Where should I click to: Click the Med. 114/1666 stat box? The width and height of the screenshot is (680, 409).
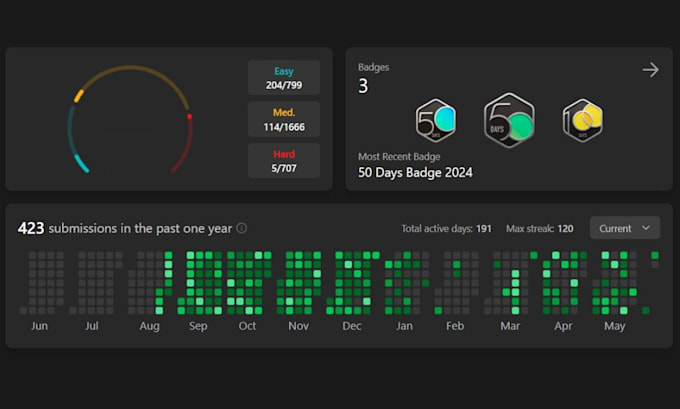coord(284,119)
